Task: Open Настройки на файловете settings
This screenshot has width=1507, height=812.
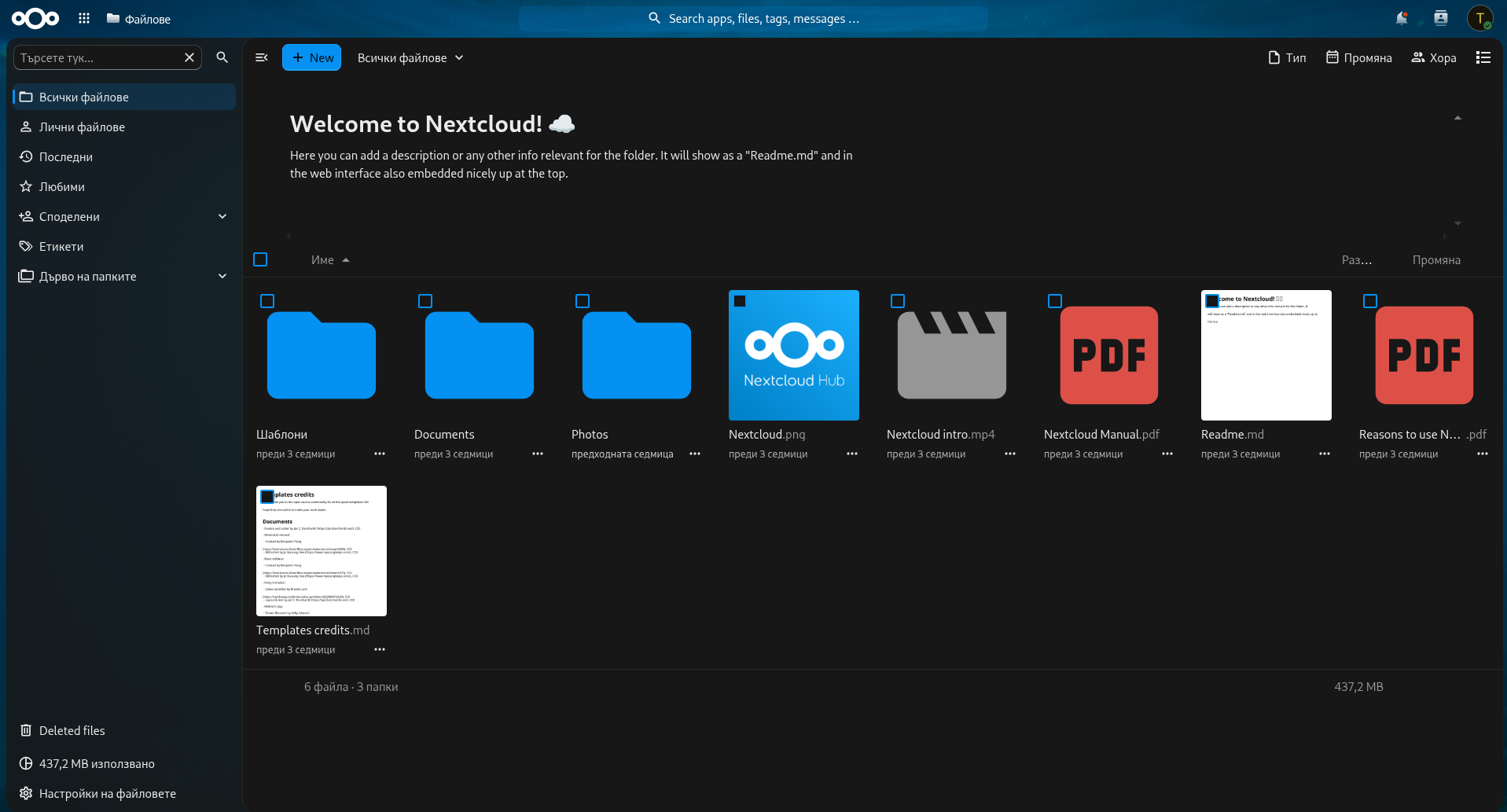Action: pos(124,793)
